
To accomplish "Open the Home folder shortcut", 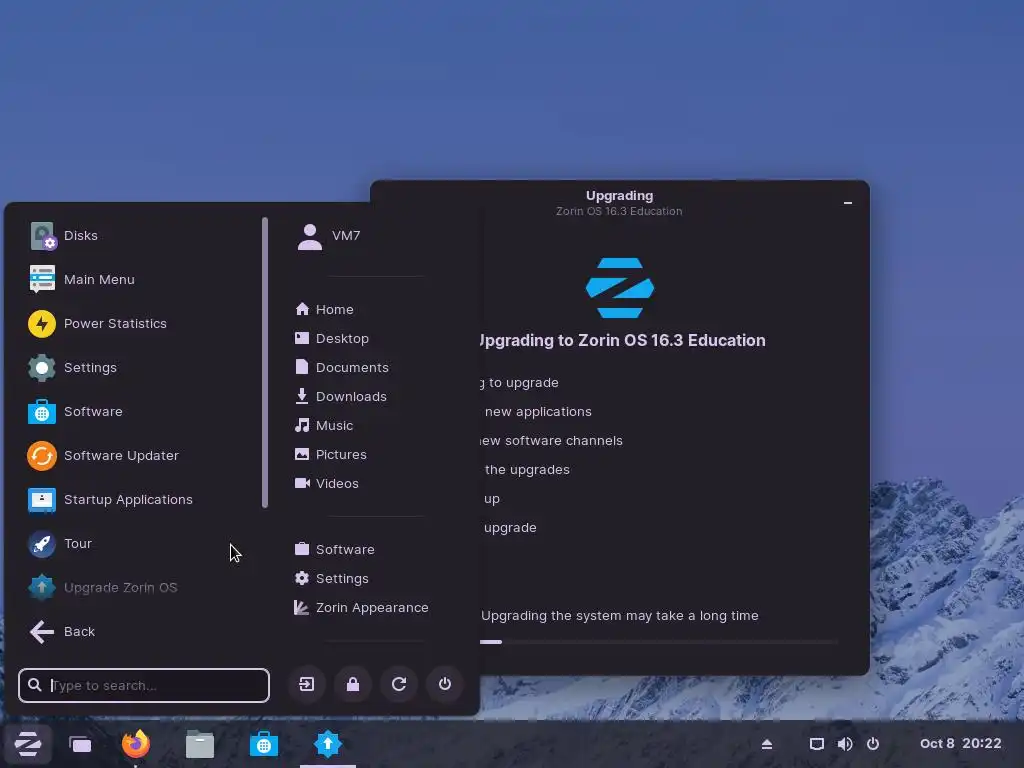I will coord(325,310).
